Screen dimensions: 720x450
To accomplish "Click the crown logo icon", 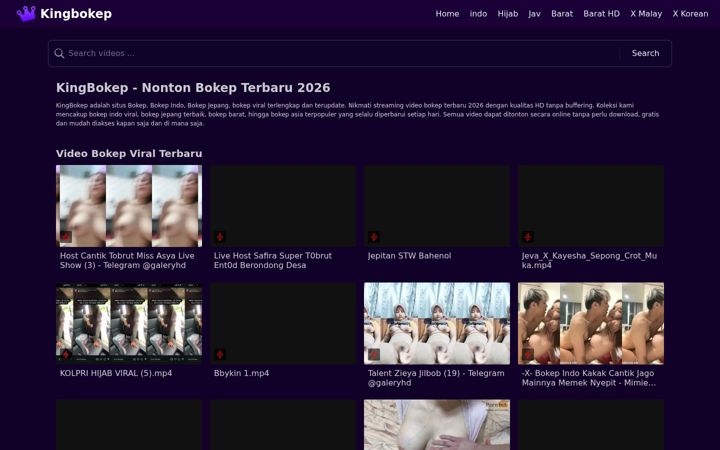I will pos(26,14).
